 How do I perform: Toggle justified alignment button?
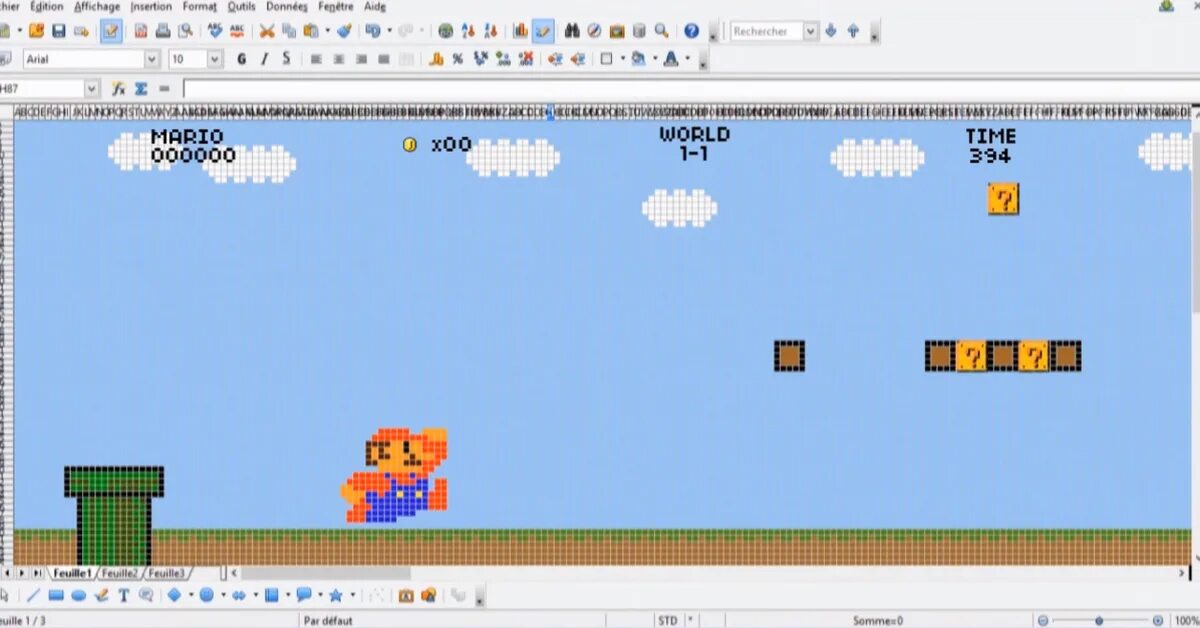click(x=384, y=59)
